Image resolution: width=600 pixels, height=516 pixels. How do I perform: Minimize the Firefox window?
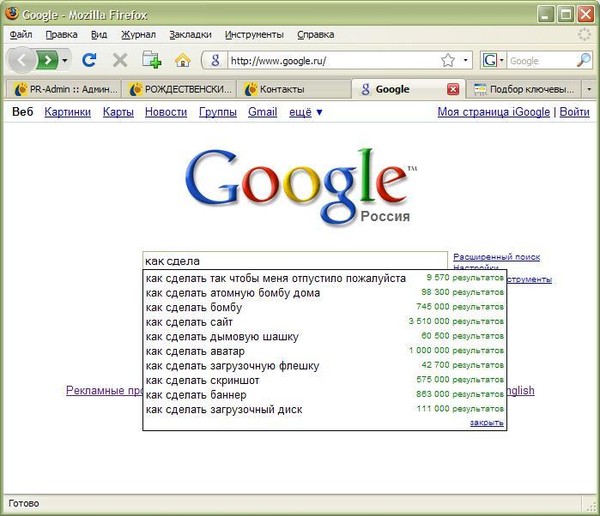(x=545, y=15)
